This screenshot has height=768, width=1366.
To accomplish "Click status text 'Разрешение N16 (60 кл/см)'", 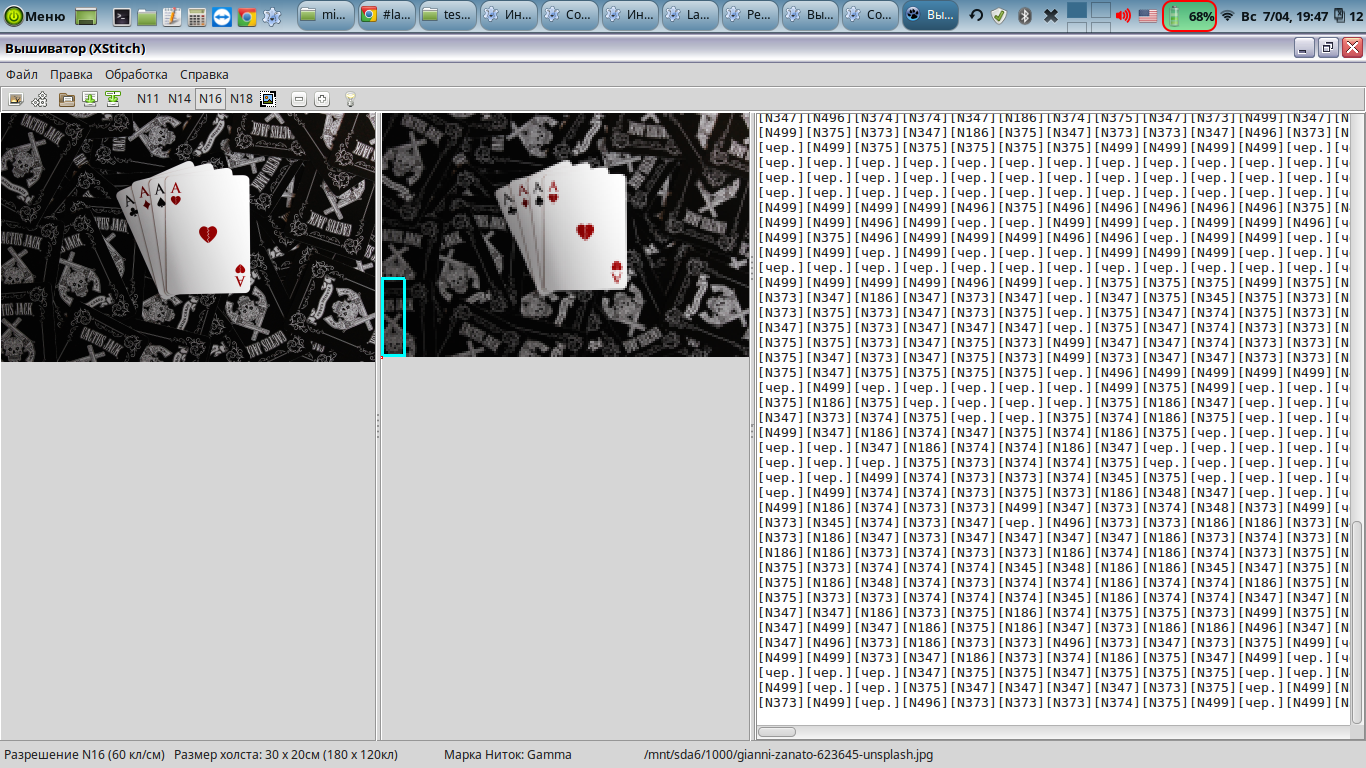I will [85, 755].
